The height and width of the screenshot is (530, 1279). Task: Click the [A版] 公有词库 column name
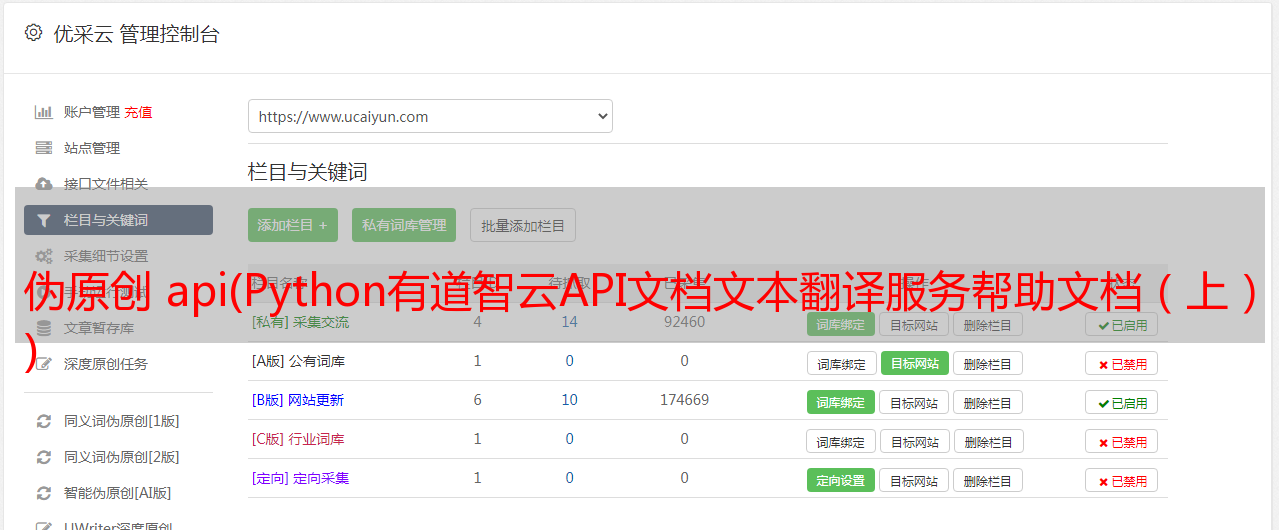click(298, 361)
